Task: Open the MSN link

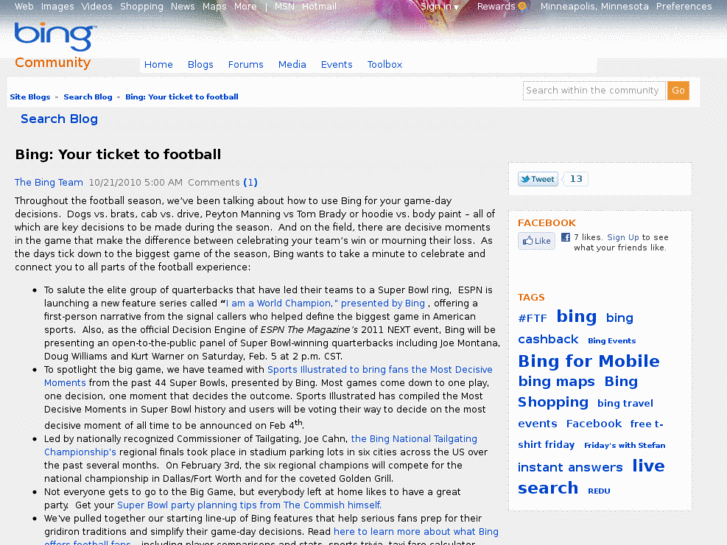Action: click(x=285, y=6)
